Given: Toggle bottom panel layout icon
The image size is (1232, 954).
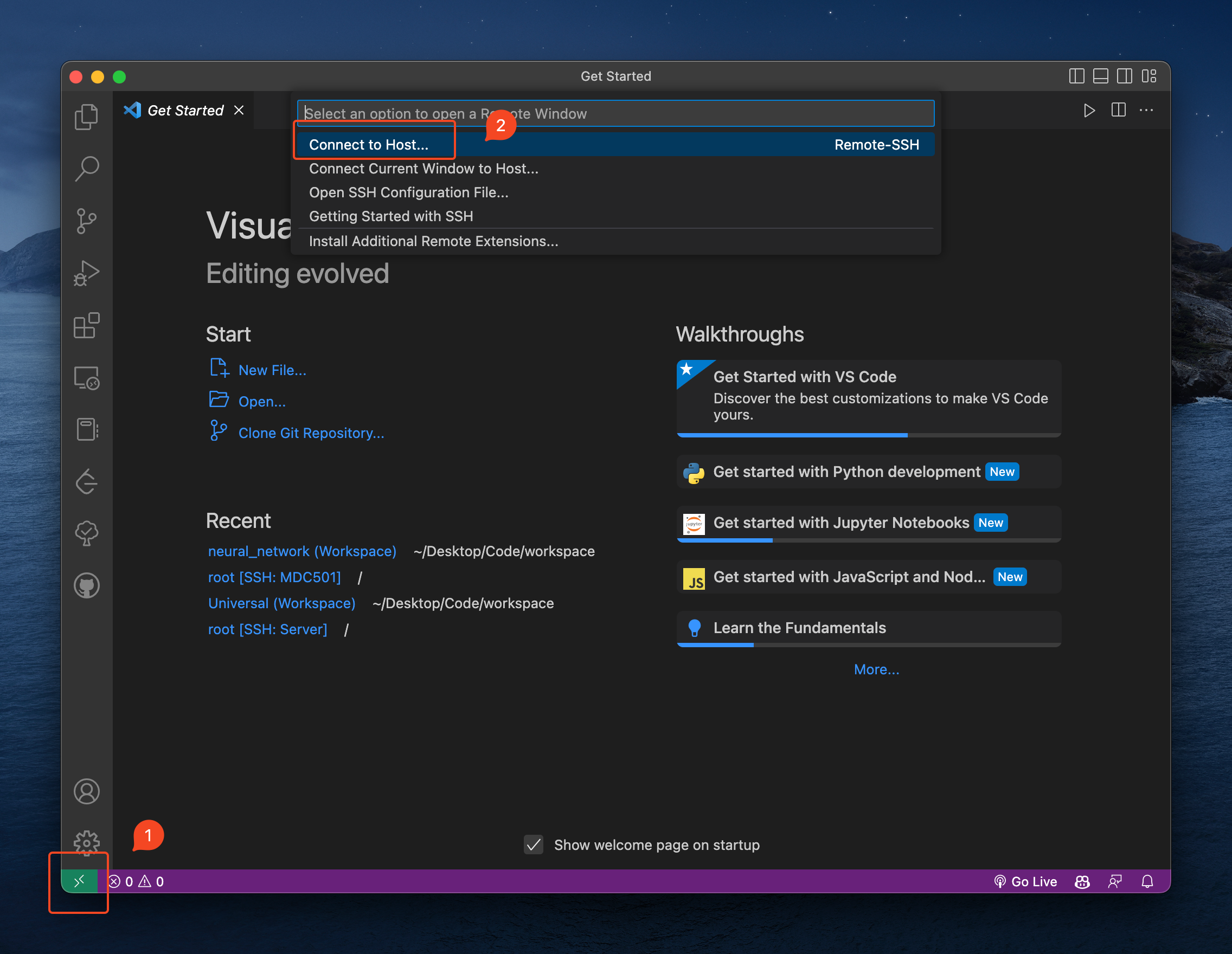Looking at the screenshot, I should point(1101,76).
